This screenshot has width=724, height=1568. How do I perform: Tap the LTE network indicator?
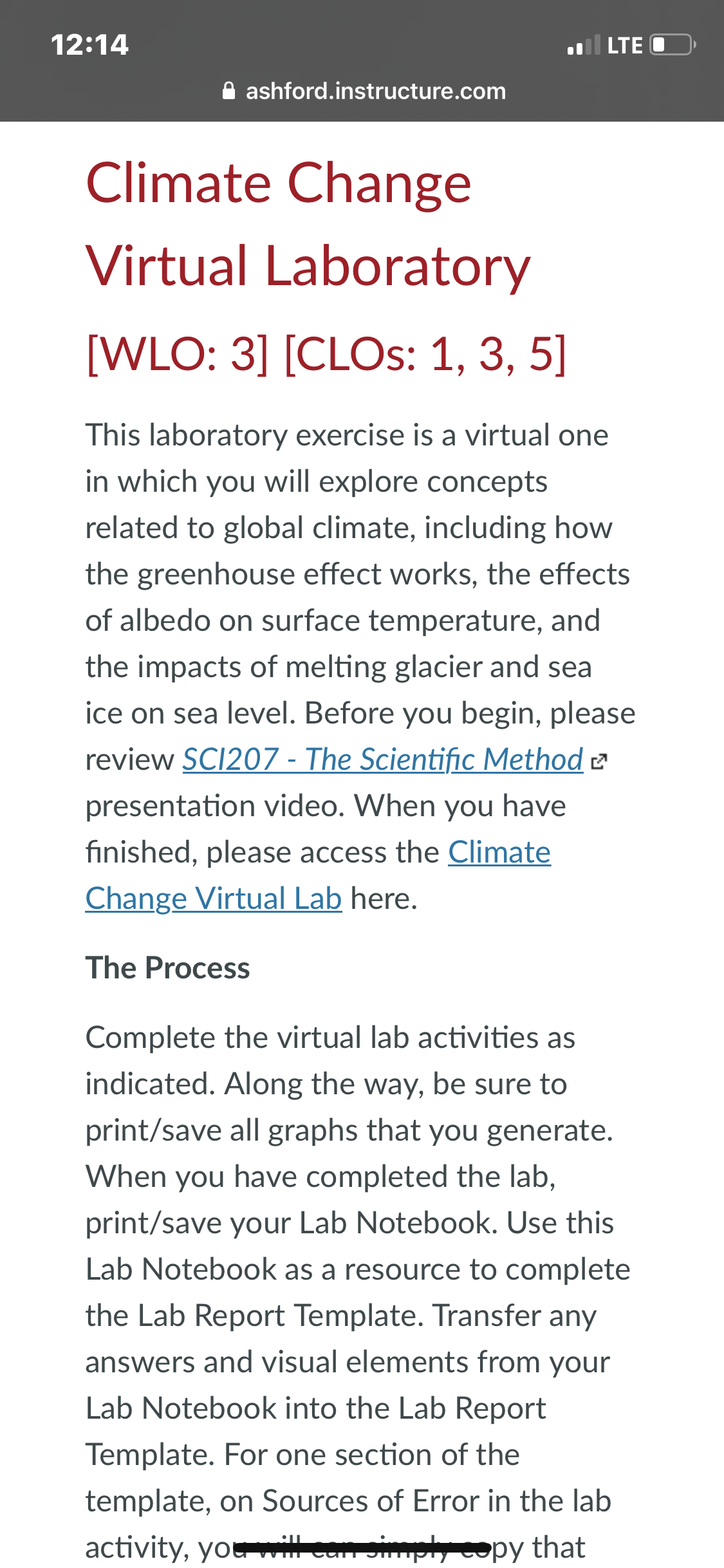(625, 46)
